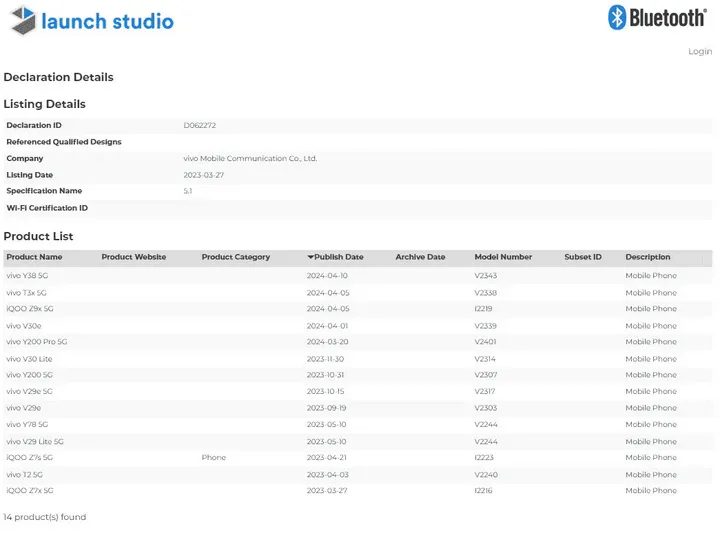Click the 'Phone' product category cell

[x=214, y=458]
